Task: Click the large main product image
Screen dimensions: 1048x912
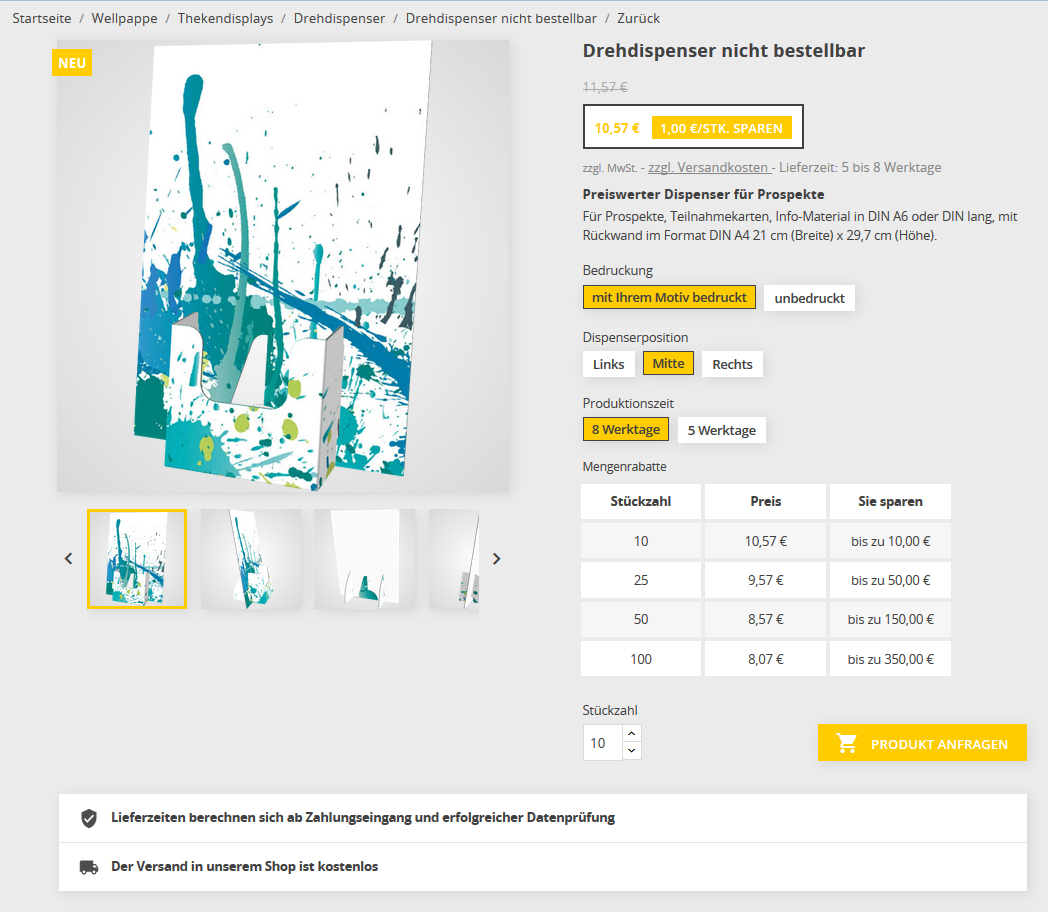Action: coord(283,266)
